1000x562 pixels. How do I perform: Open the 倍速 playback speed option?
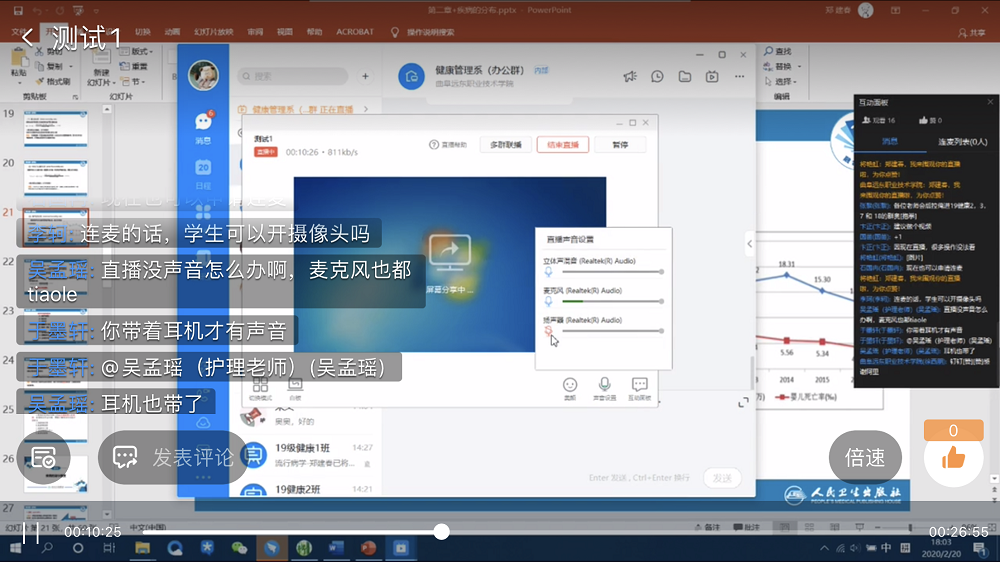pyautogui.click(x=865, y=457)
